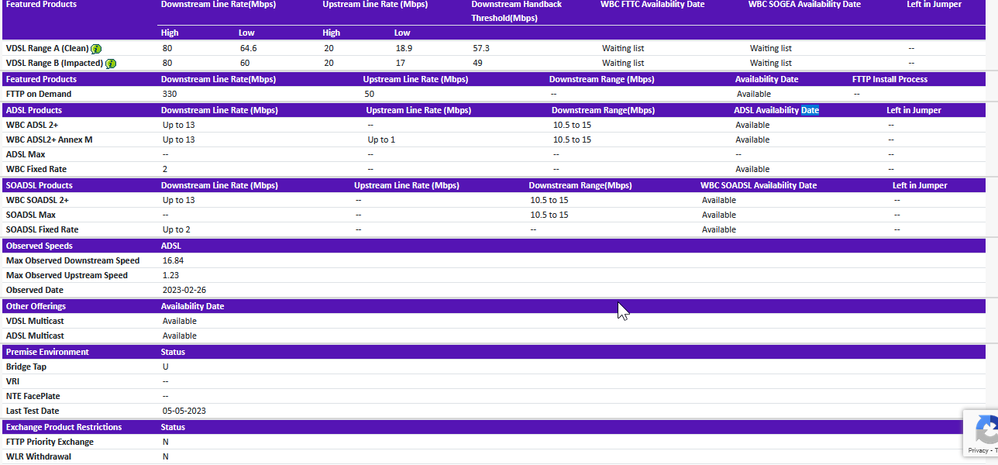Image resolution: width=998 pixels, height=465 pixels.
Task: Click the WBC SOGEA Availability Date column header
Action: tap(804, 5)
